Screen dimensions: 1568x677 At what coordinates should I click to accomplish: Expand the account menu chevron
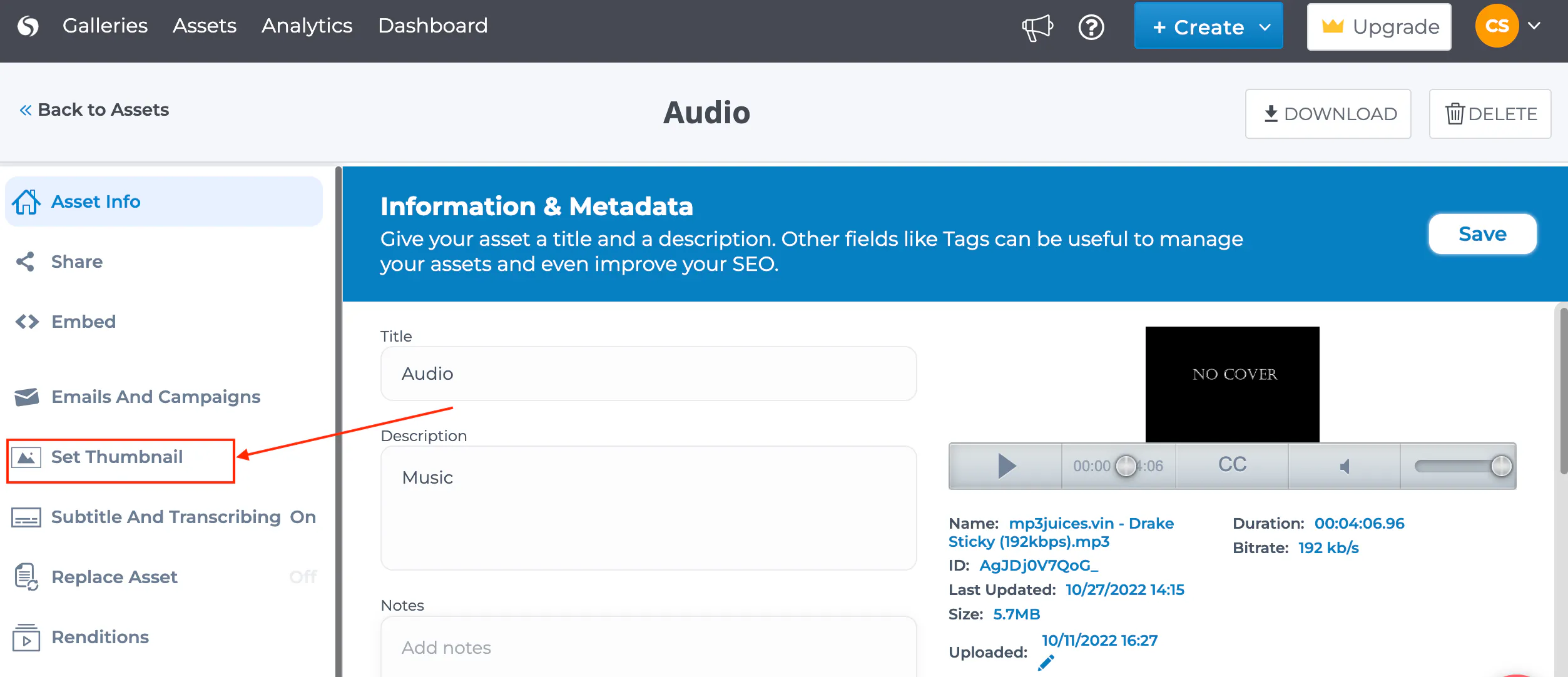click(x=1534, y=26)
